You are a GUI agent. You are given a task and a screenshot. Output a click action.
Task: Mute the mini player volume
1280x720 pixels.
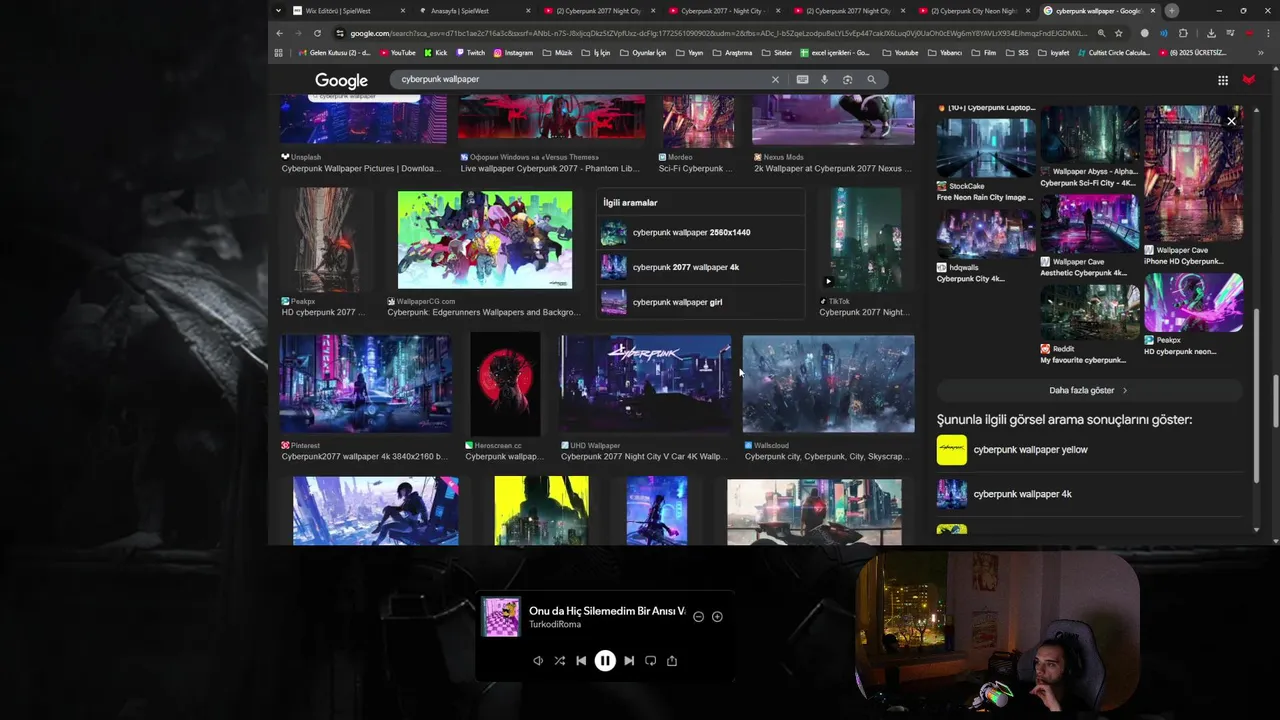tap(538, 660)
